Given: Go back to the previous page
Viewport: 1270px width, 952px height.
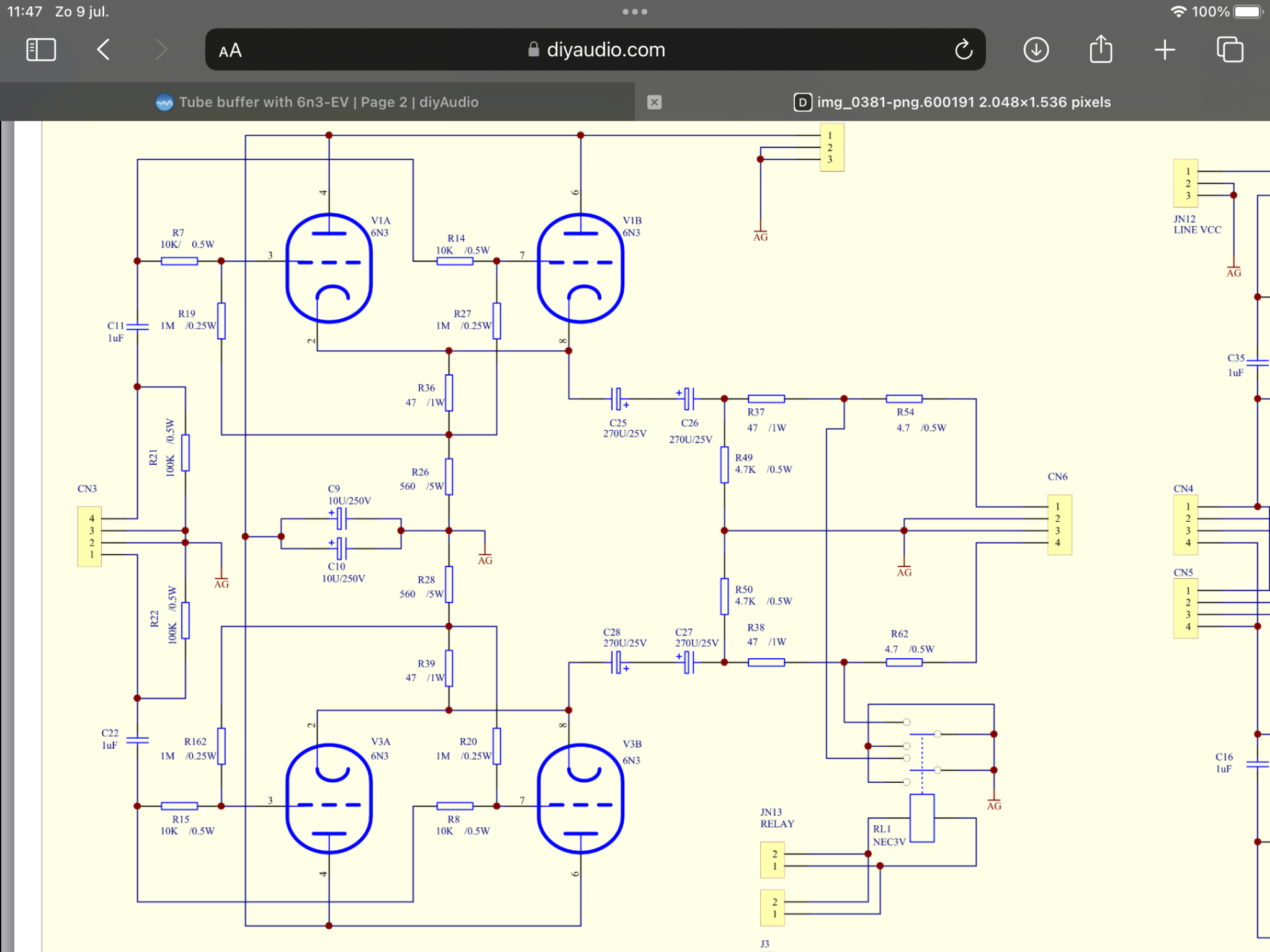Looking at the screenshot, I should (104, 50).
